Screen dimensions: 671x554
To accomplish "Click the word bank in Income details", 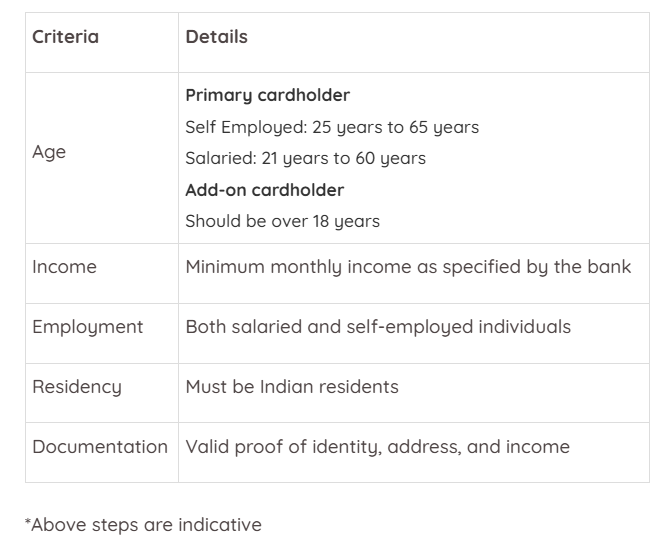I will (x=610, y=267).
